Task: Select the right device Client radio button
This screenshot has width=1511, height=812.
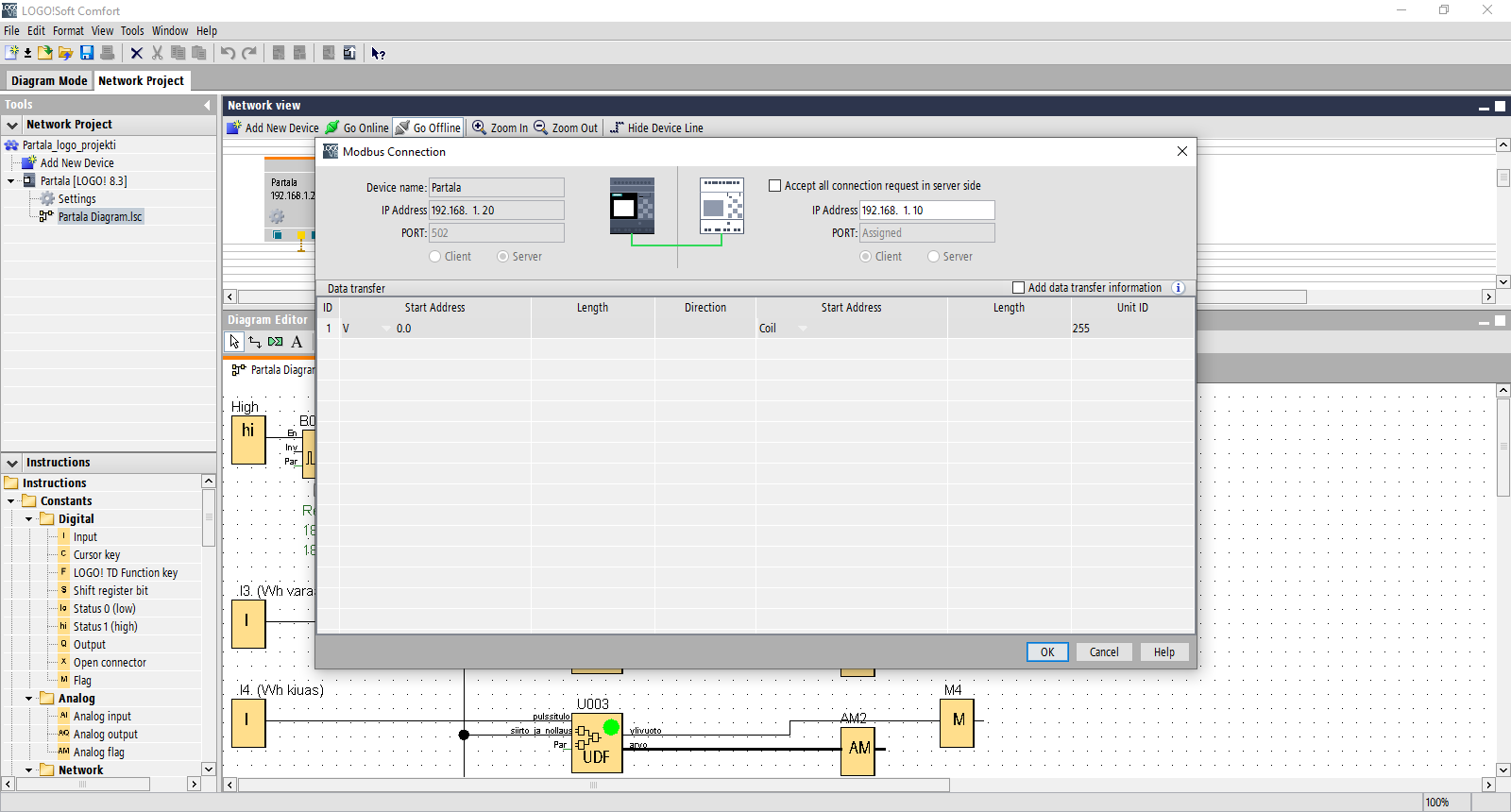Action: (x=866, y=257)
